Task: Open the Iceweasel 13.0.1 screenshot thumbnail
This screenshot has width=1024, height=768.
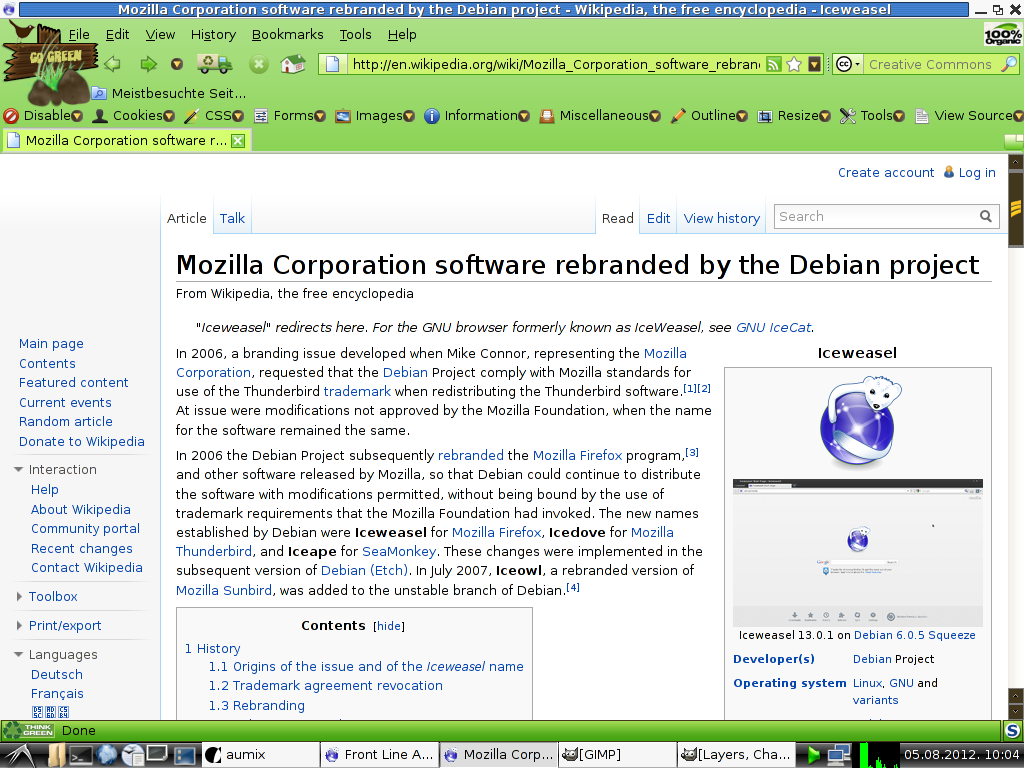Action: point(858,552)
